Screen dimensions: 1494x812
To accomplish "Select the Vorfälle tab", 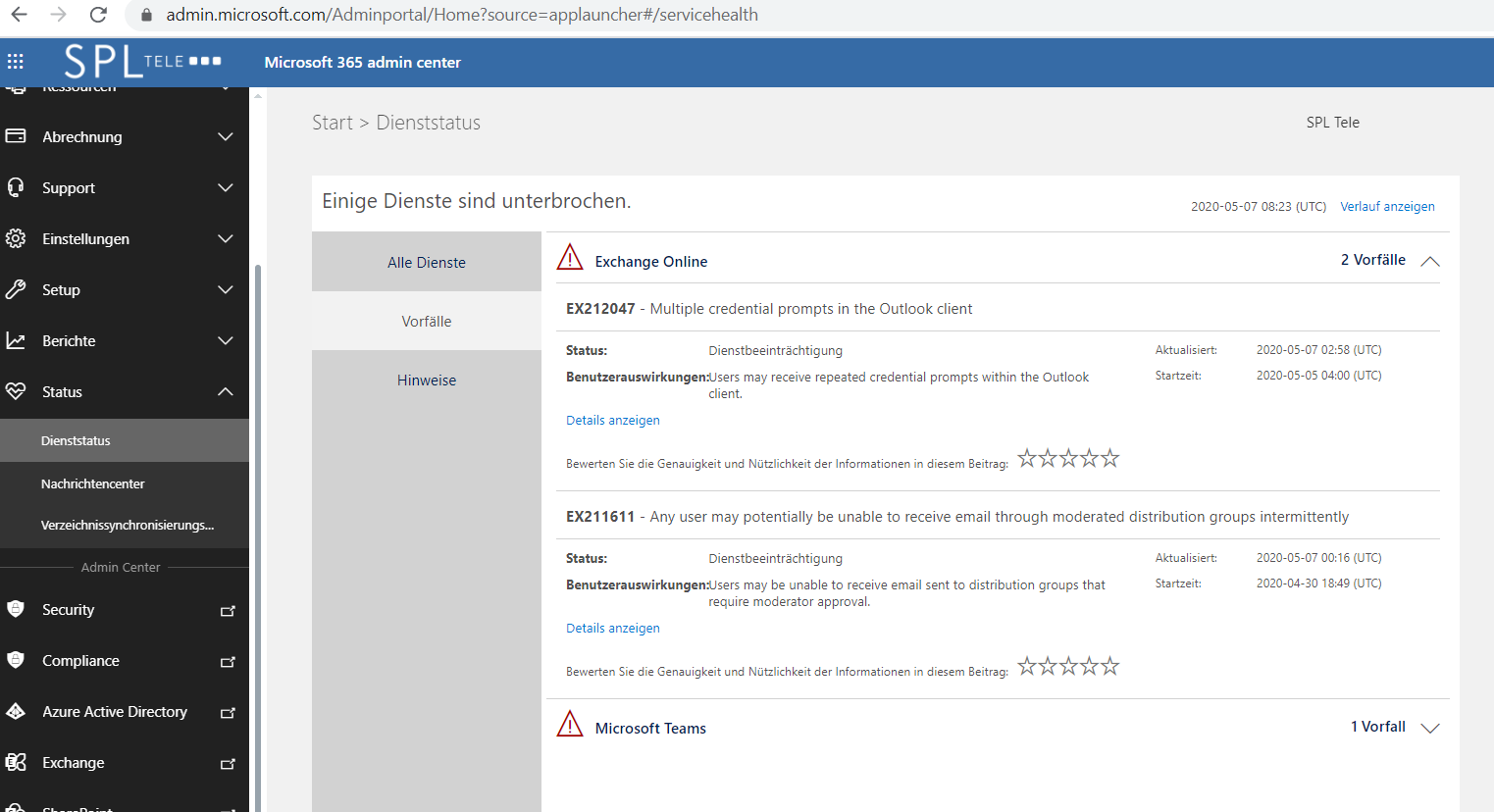I will click(427, 321).
